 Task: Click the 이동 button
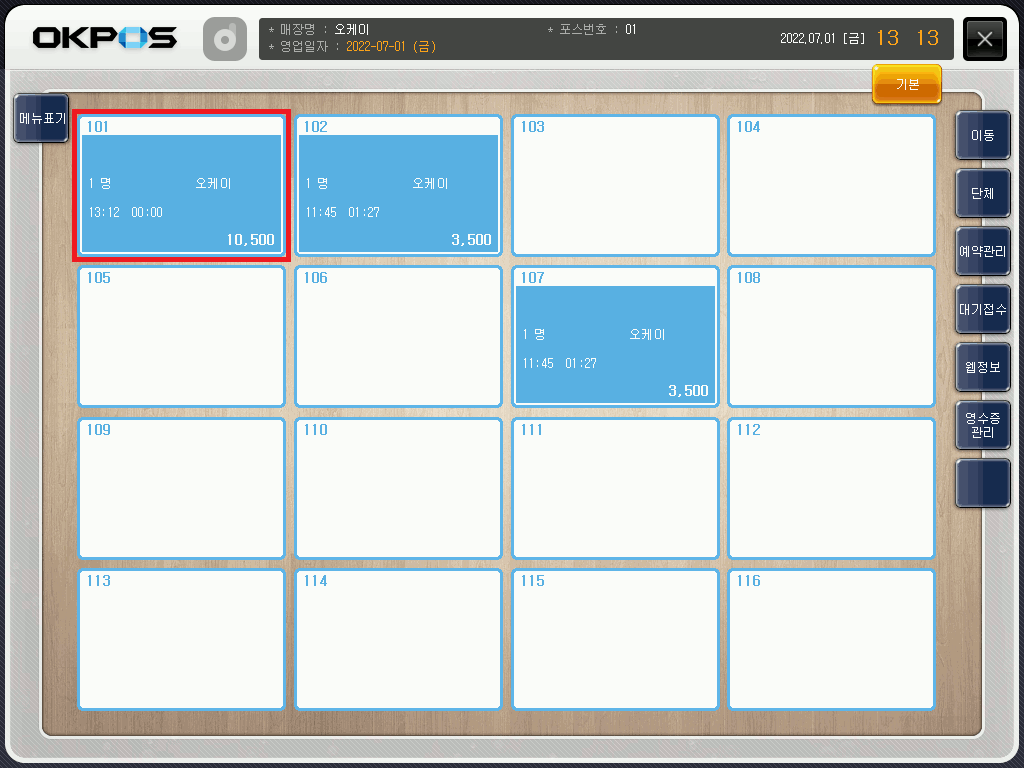point(982,135)
